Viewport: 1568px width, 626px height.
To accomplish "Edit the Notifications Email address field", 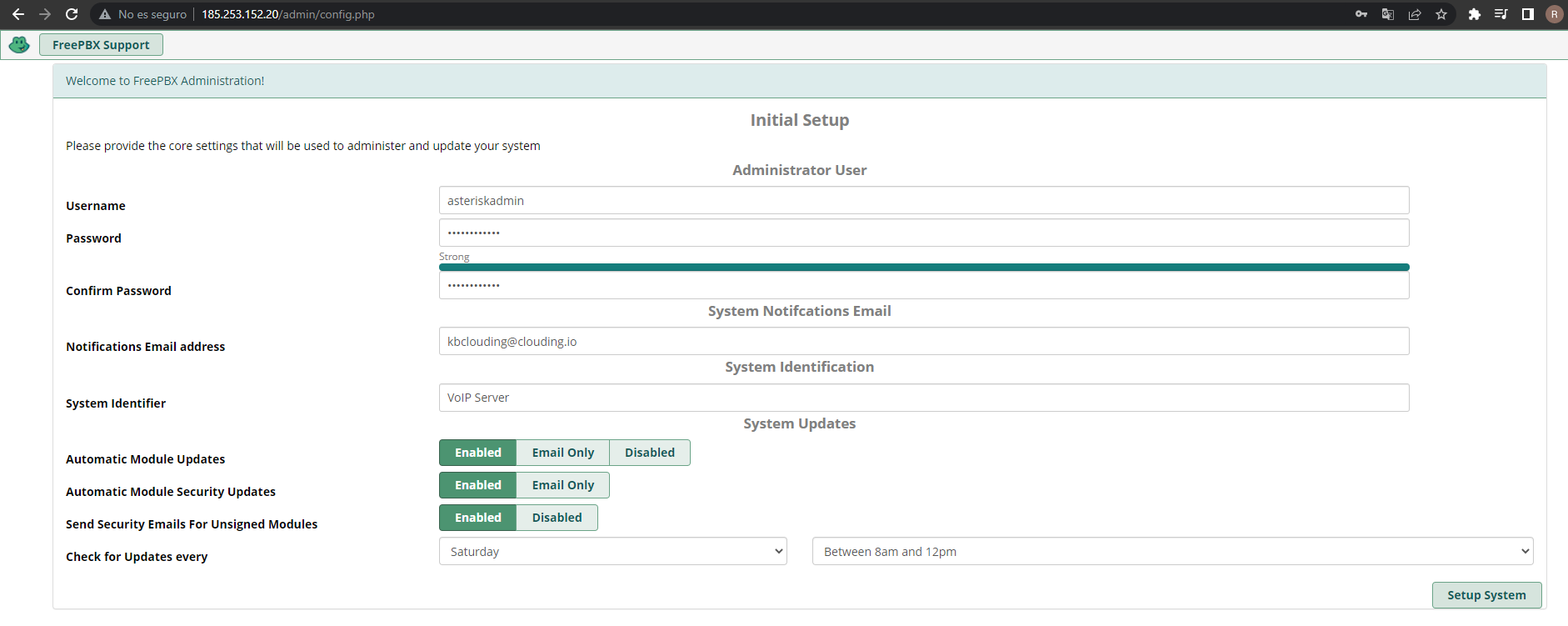I will [924, 341].
